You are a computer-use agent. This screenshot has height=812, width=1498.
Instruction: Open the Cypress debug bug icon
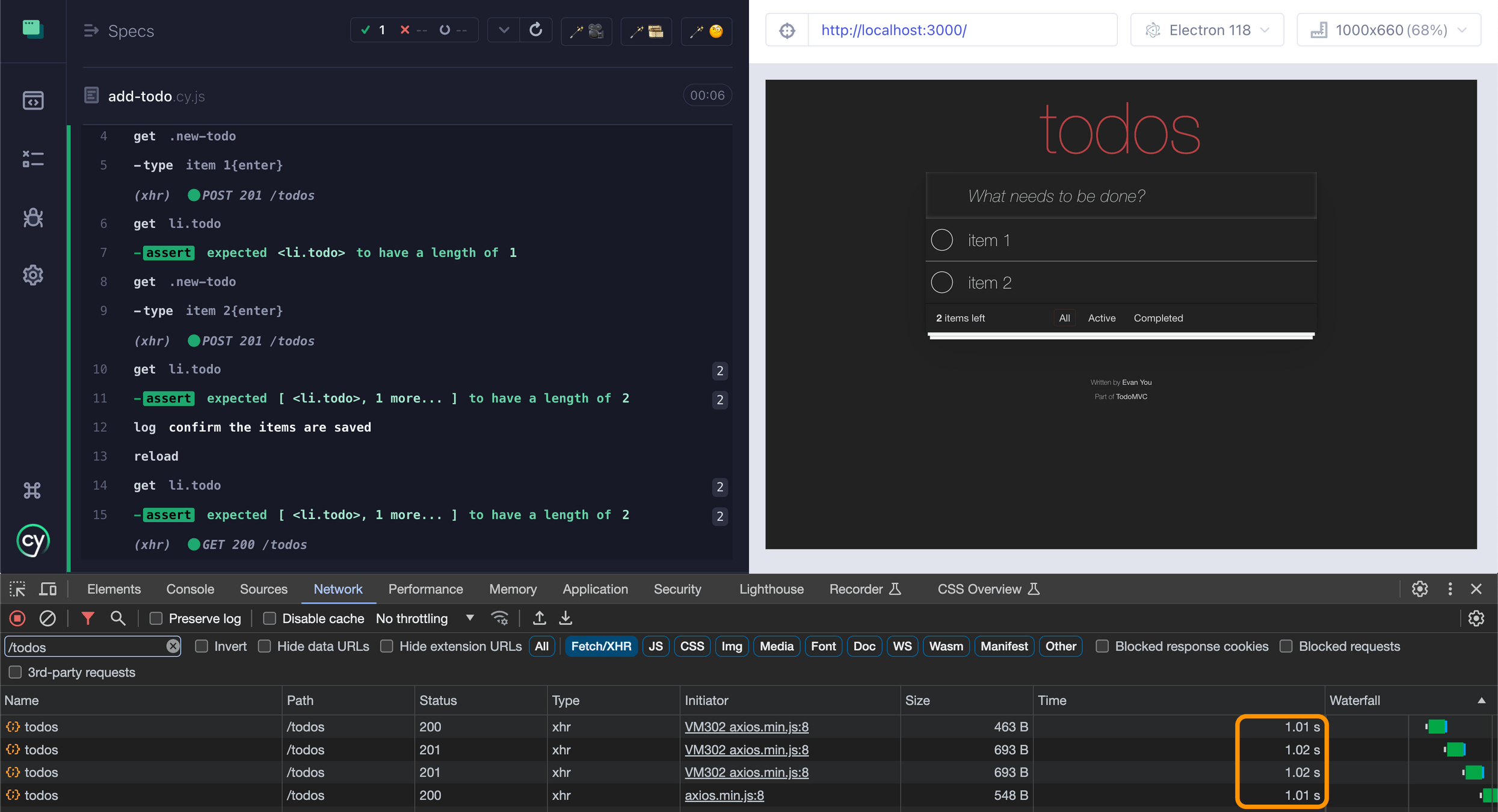pyautogui.click(x=33, y=218)
